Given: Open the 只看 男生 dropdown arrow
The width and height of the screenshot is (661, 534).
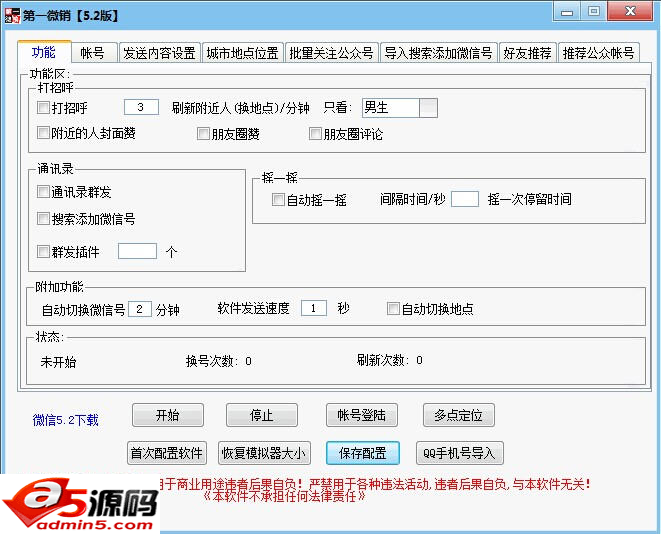Looking at the screenshot, I should 428,108.
